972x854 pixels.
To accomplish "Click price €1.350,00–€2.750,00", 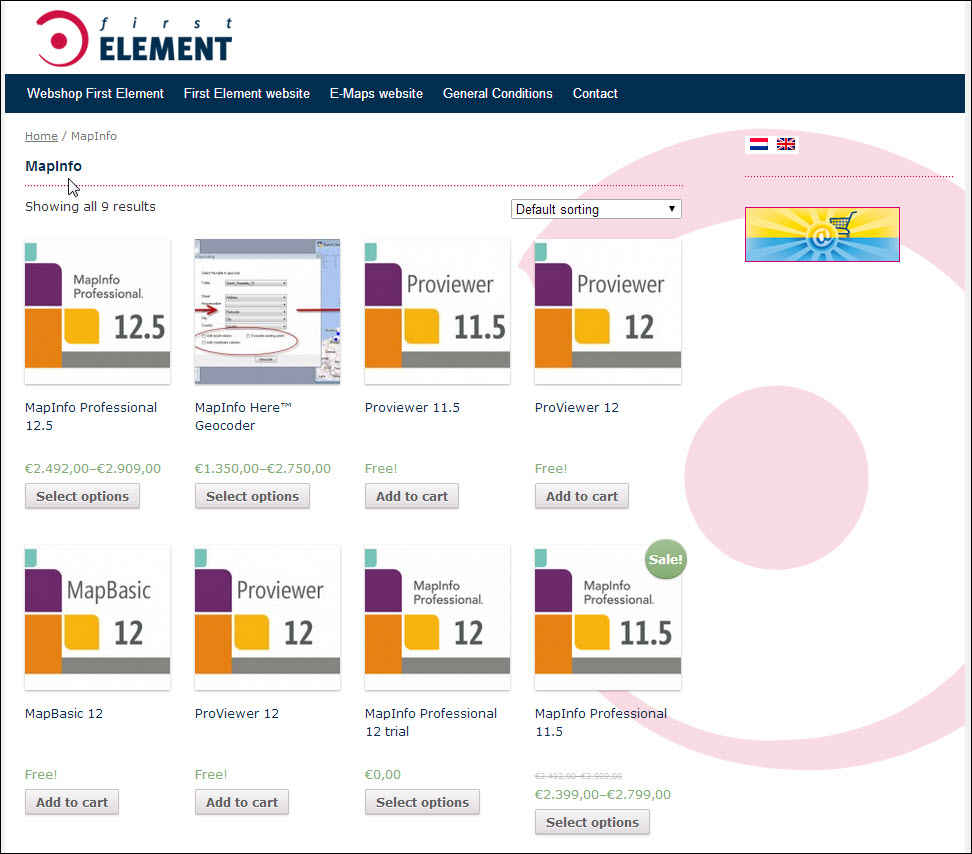I will pos(263,469).
